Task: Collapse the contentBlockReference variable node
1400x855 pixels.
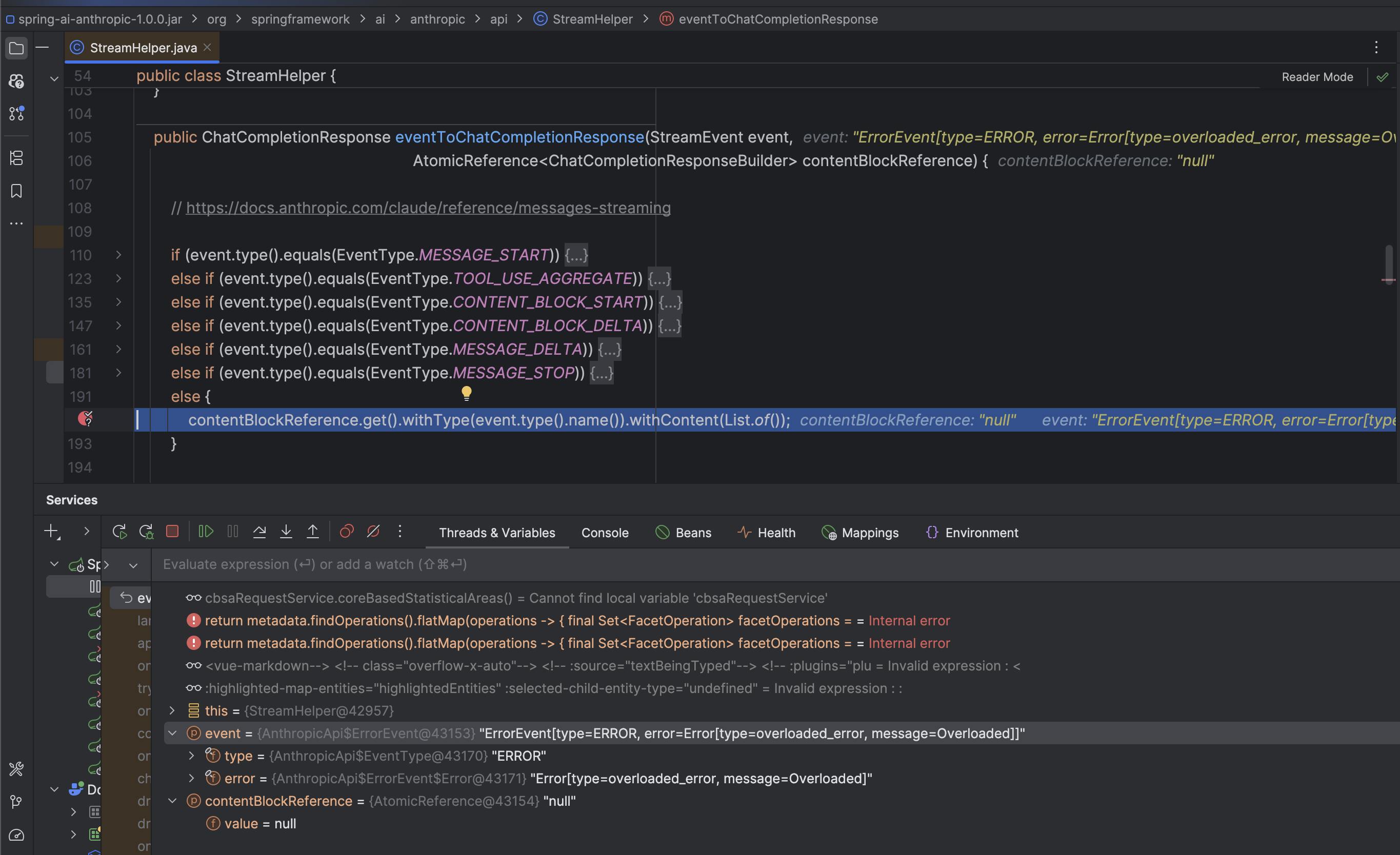Action: tap(172, 801)
